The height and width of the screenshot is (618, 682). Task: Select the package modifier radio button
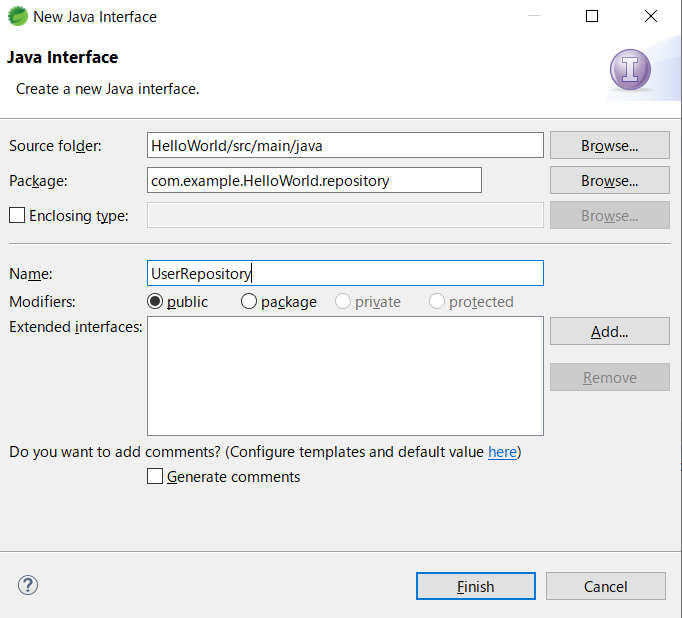[x=249, y=301]
